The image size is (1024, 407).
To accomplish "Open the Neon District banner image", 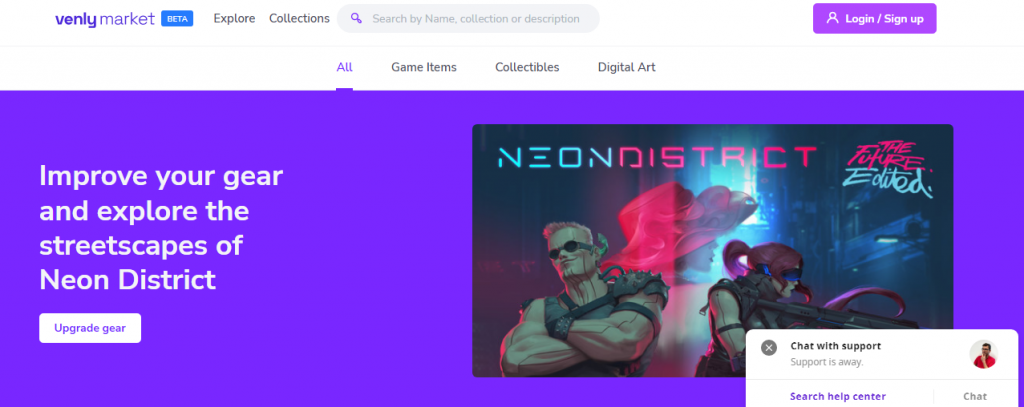I will pyautogui.click(x=712, y=251).
